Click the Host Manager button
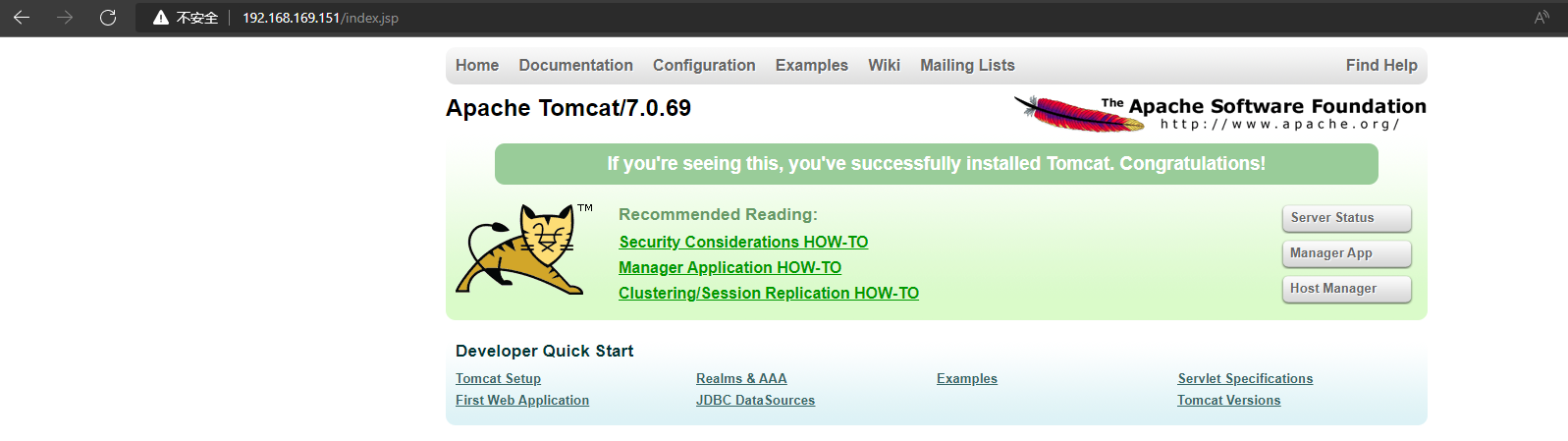 1346,289
